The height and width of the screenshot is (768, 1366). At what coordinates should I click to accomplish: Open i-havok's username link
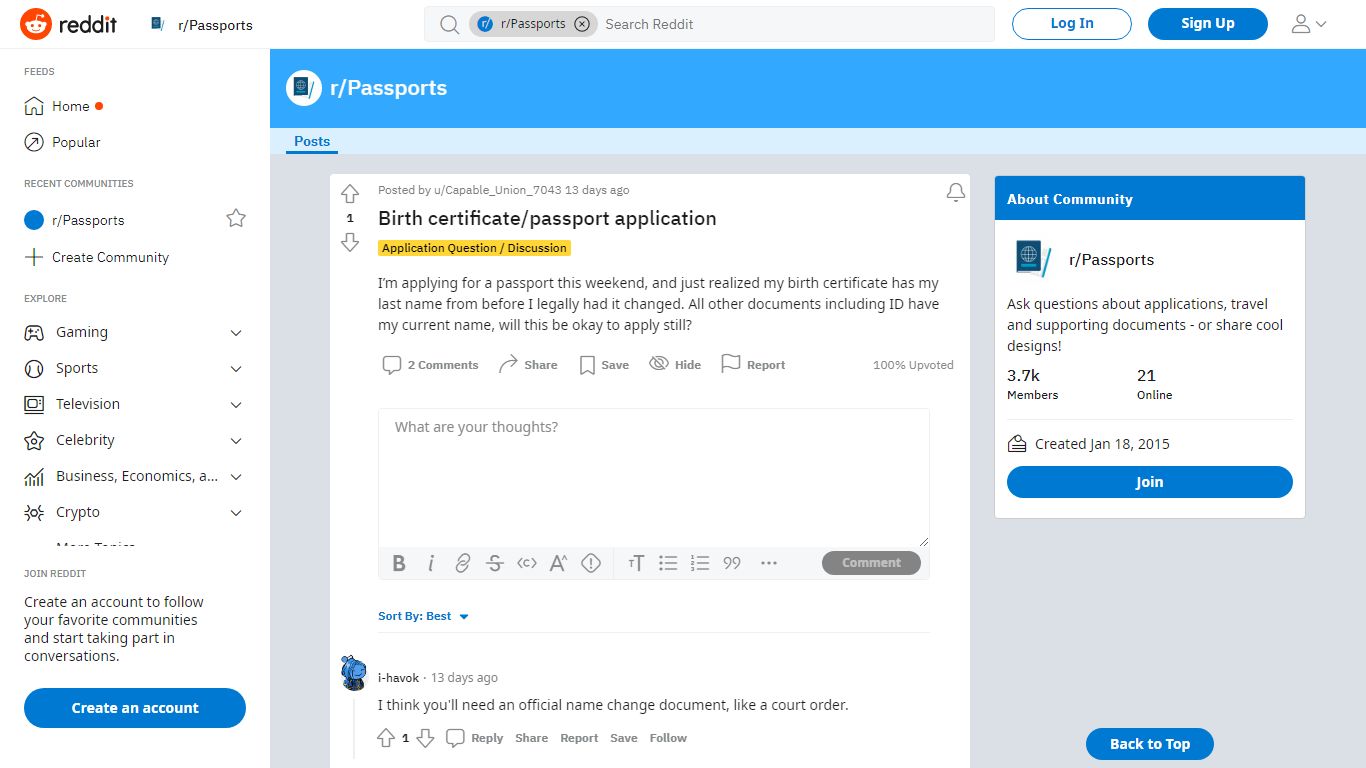[x=399, y=678]
